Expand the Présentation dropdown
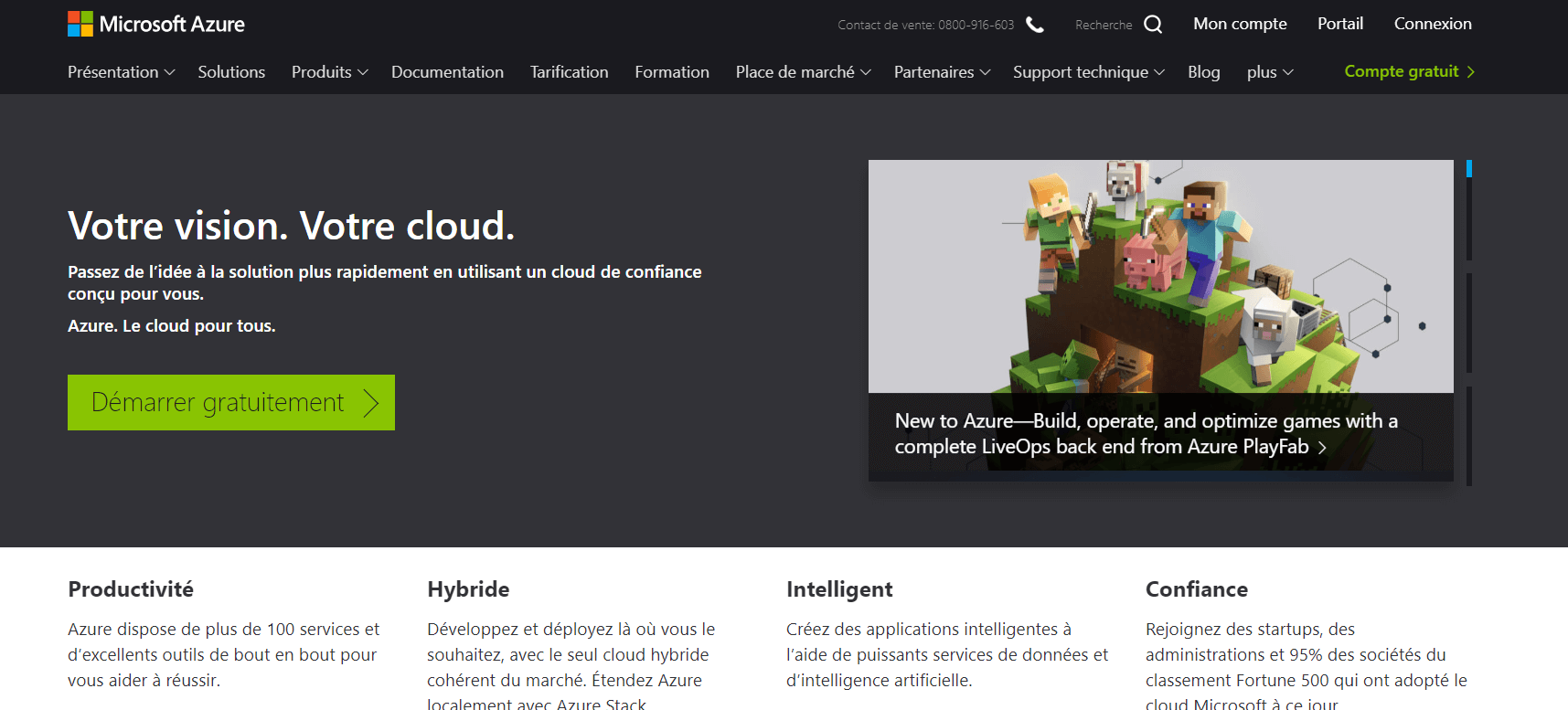Image resolution: width=1568 pixels, height=710 pixels. click(121, 72)
